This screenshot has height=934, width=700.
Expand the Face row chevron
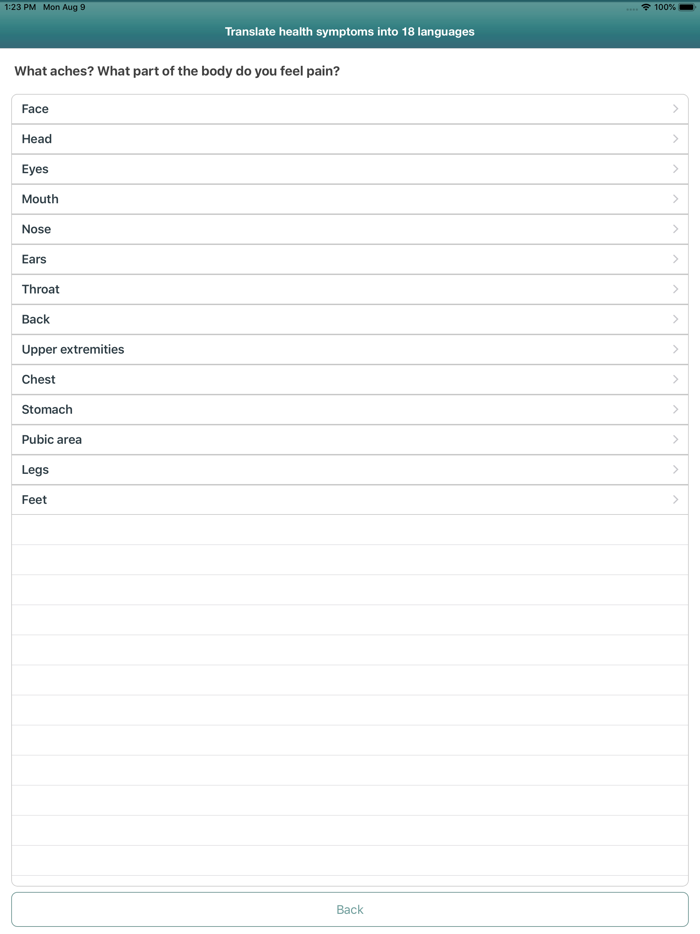point(677,108)
